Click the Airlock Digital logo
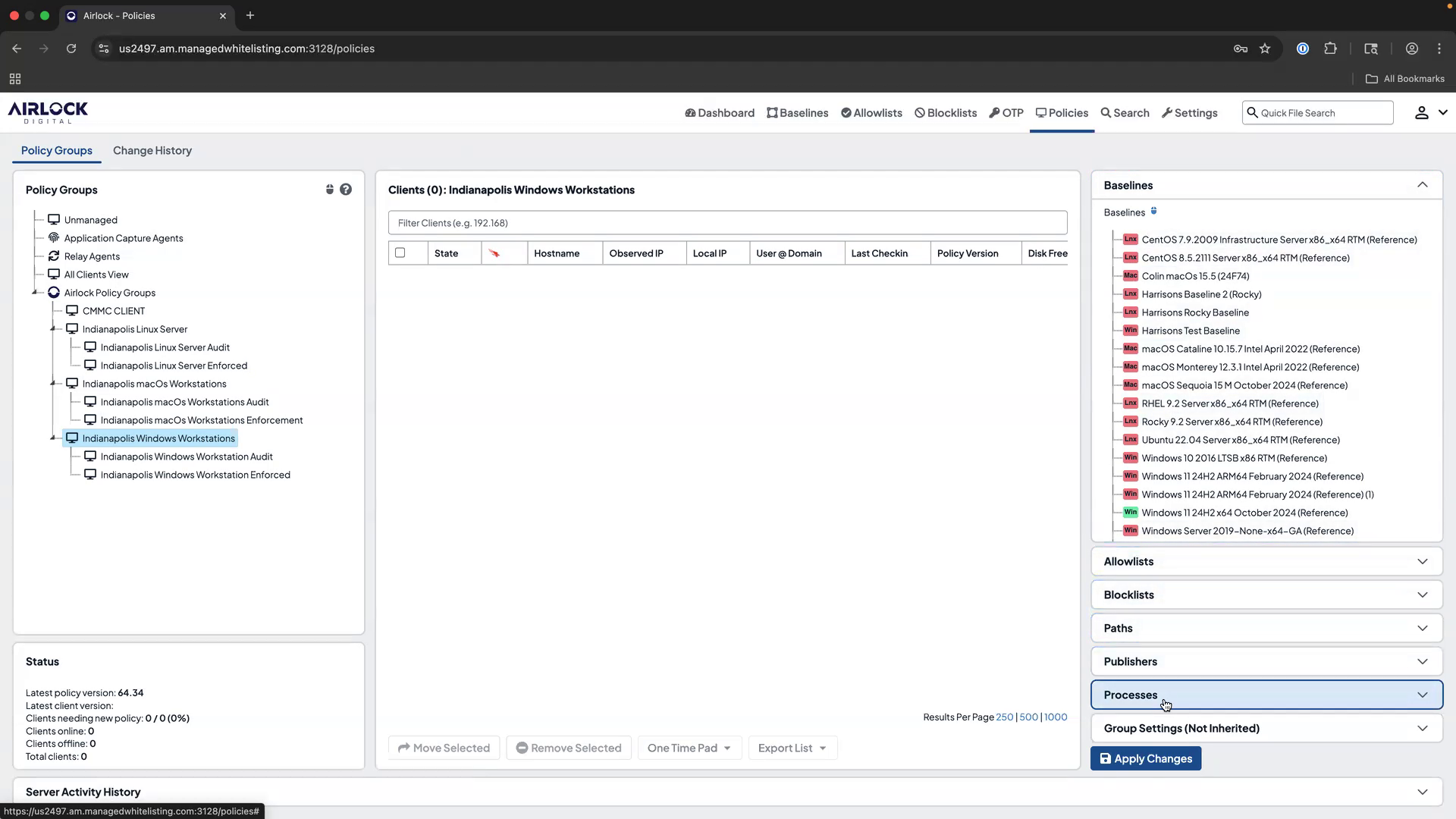 click(47, 111)
